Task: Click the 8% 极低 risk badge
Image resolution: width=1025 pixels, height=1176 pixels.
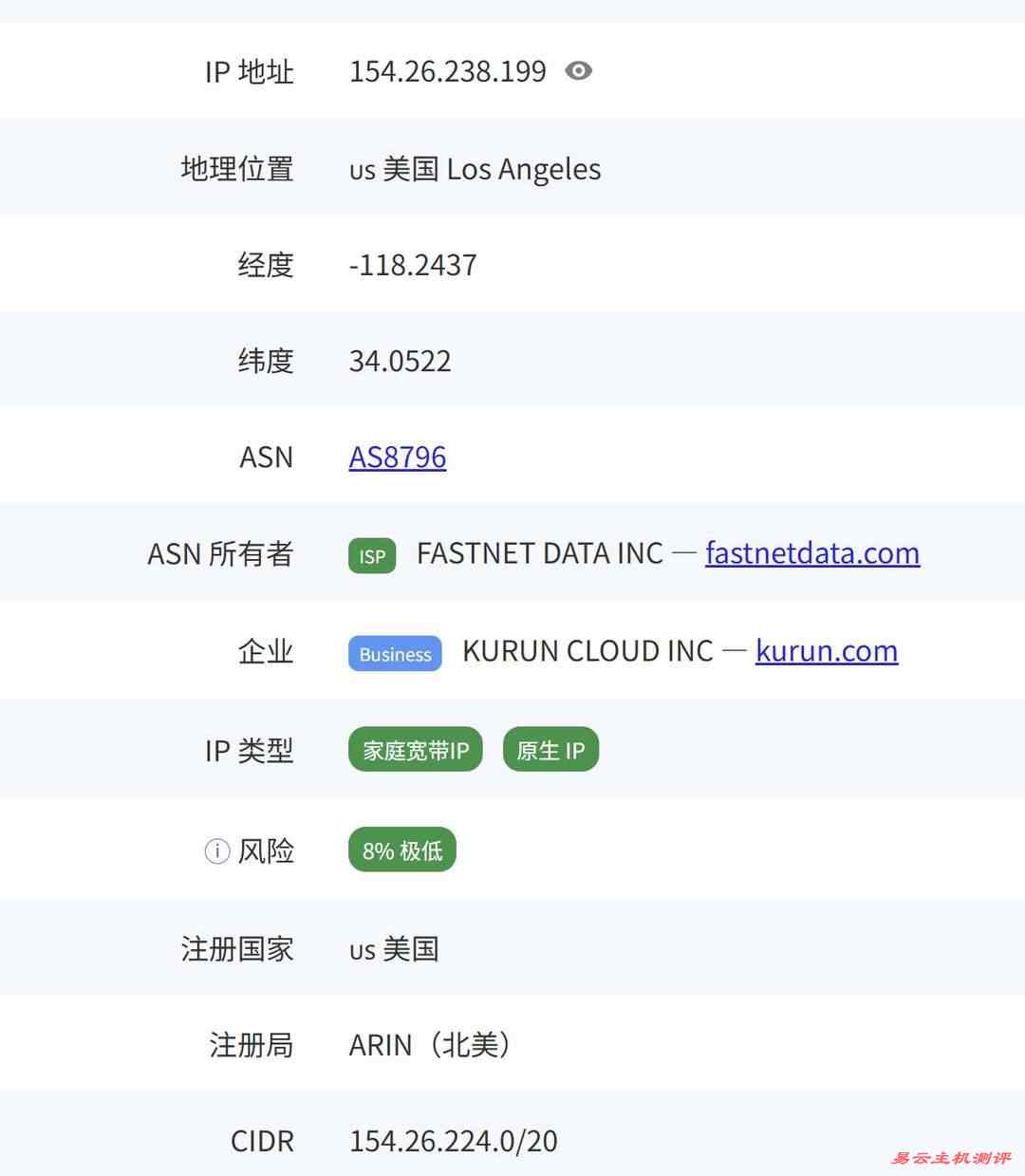Action: (x=401, y=850)
